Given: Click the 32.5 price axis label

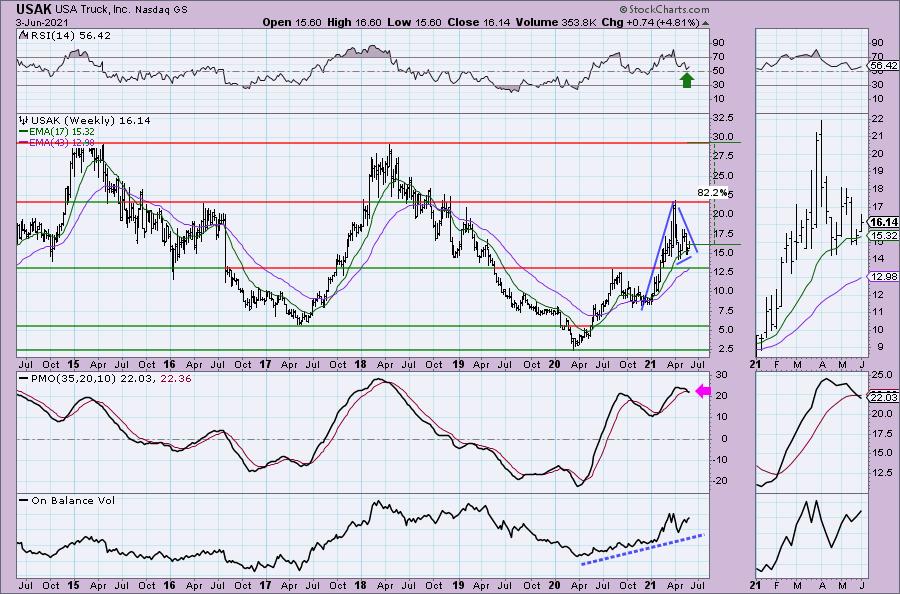Looking at the screenshot, I should point(723,117).
